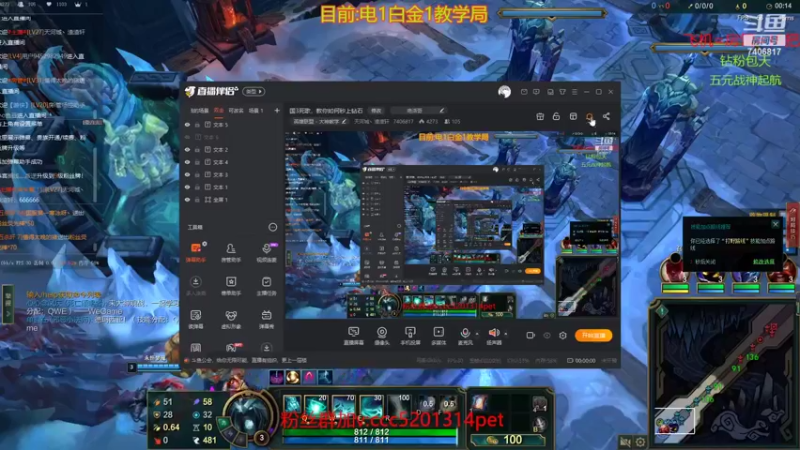Switch to the third scene tab

click(236, 111)
